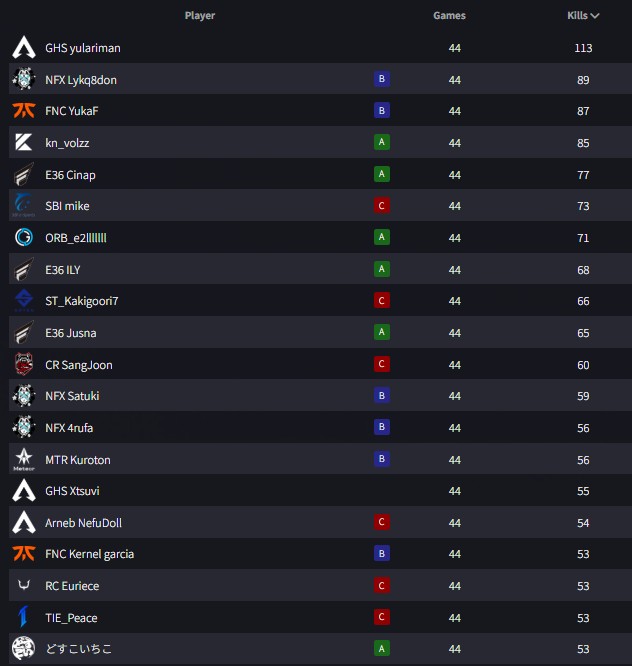Image resolution: width=632 pixels, height=666 pixels.
Task: Click the RC horns logo beside RC Euriece
Action: (x=24, y=585)
